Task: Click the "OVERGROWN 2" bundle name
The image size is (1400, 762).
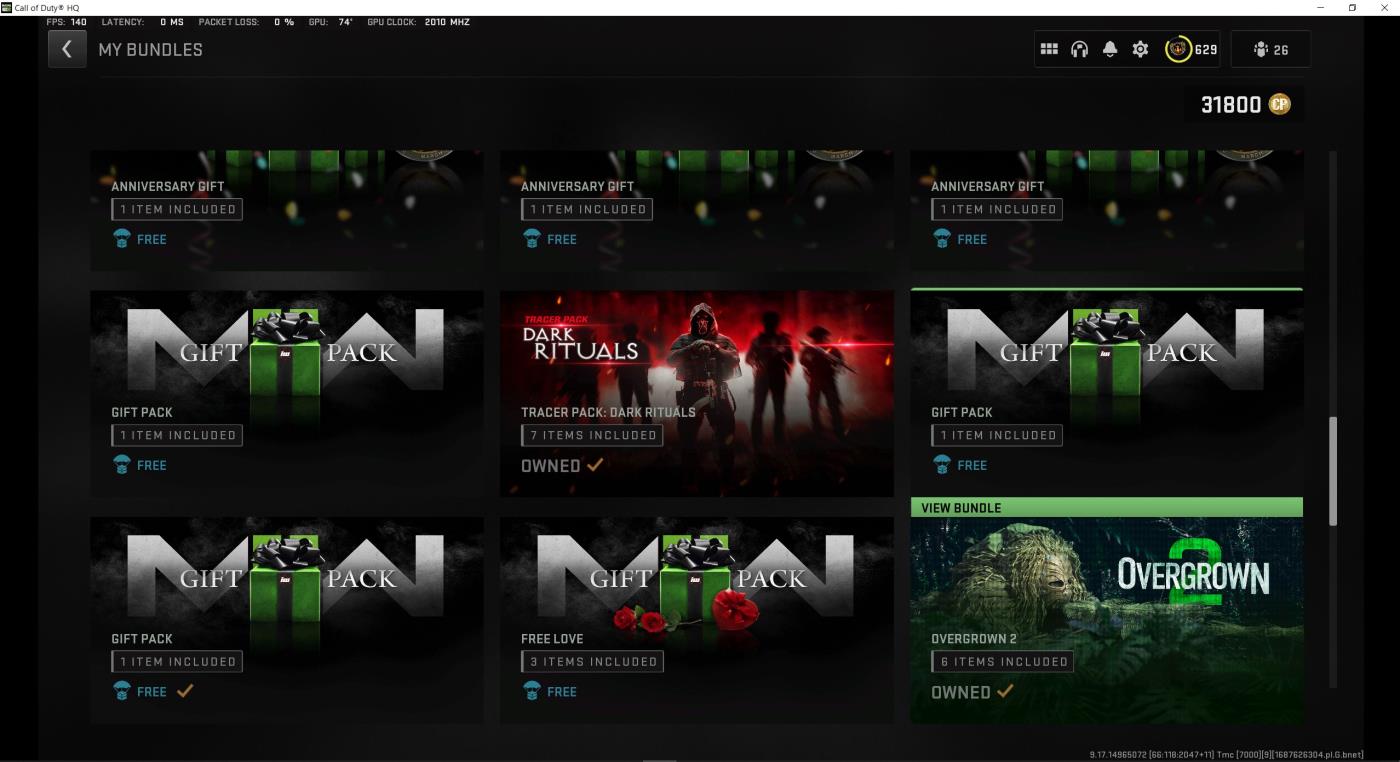Action: [974, 638]
